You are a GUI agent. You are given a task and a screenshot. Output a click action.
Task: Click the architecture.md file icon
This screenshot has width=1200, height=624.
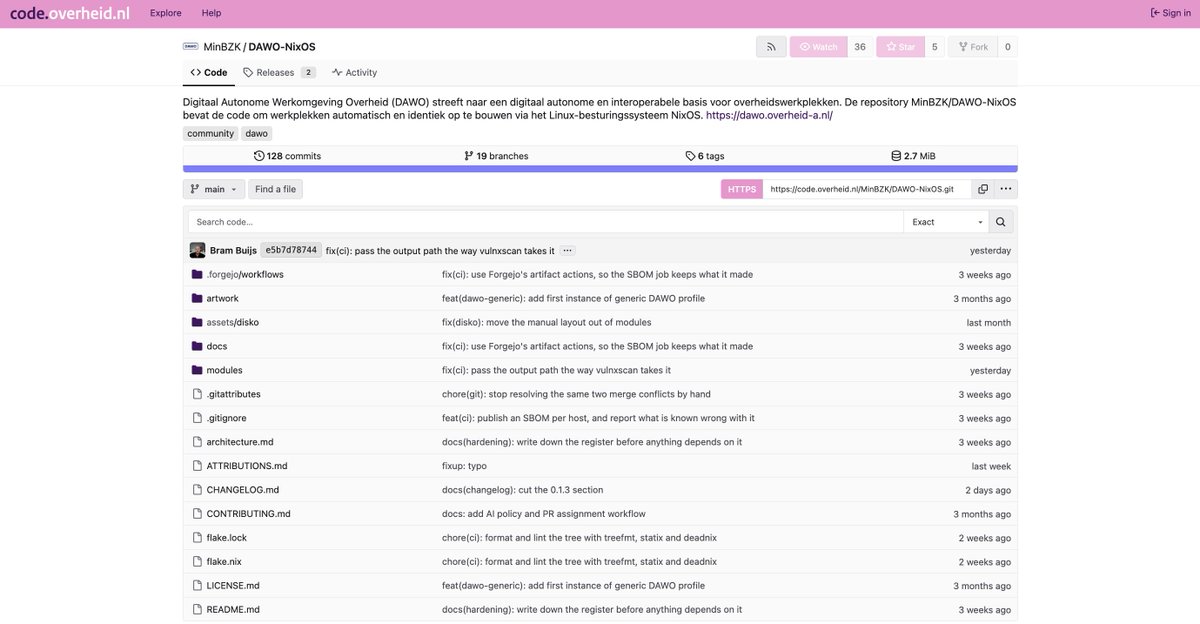197,442
